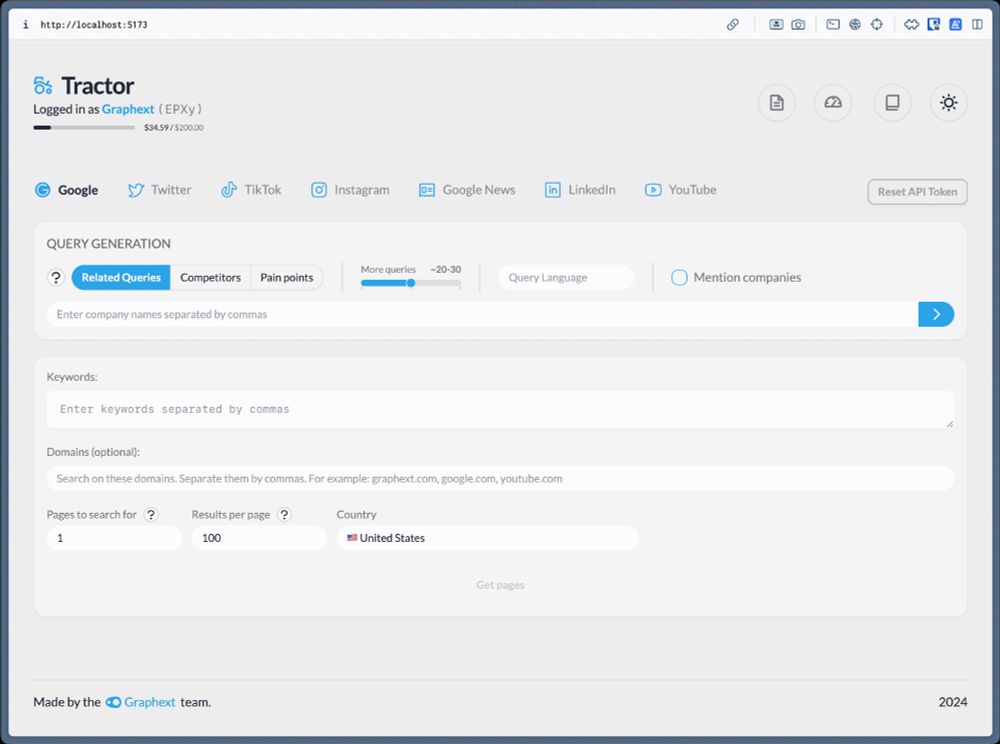Adjust the More queries slider

[411, 283]
